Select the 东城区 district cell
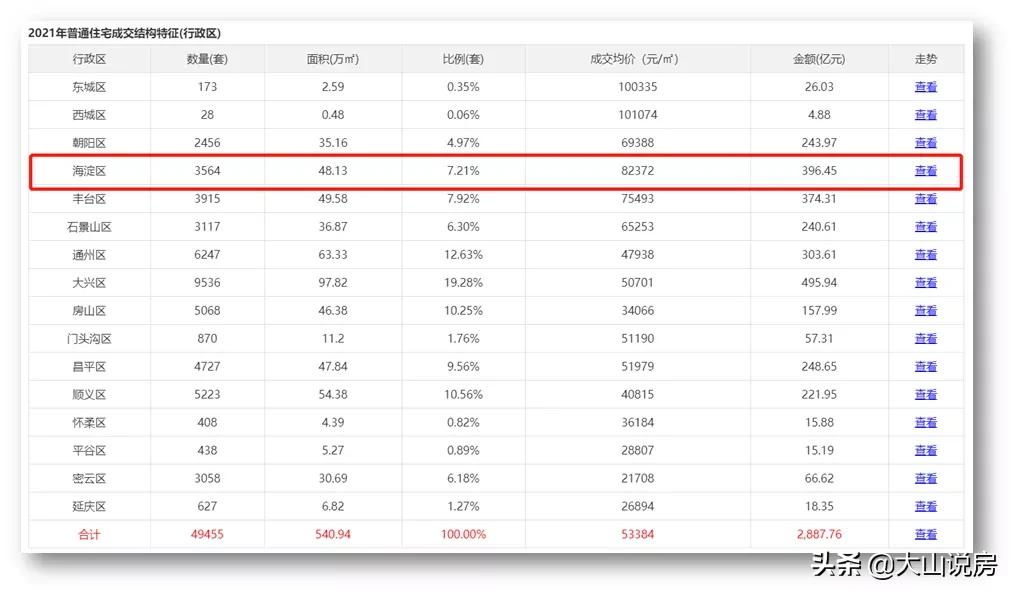 coord(89,87)
